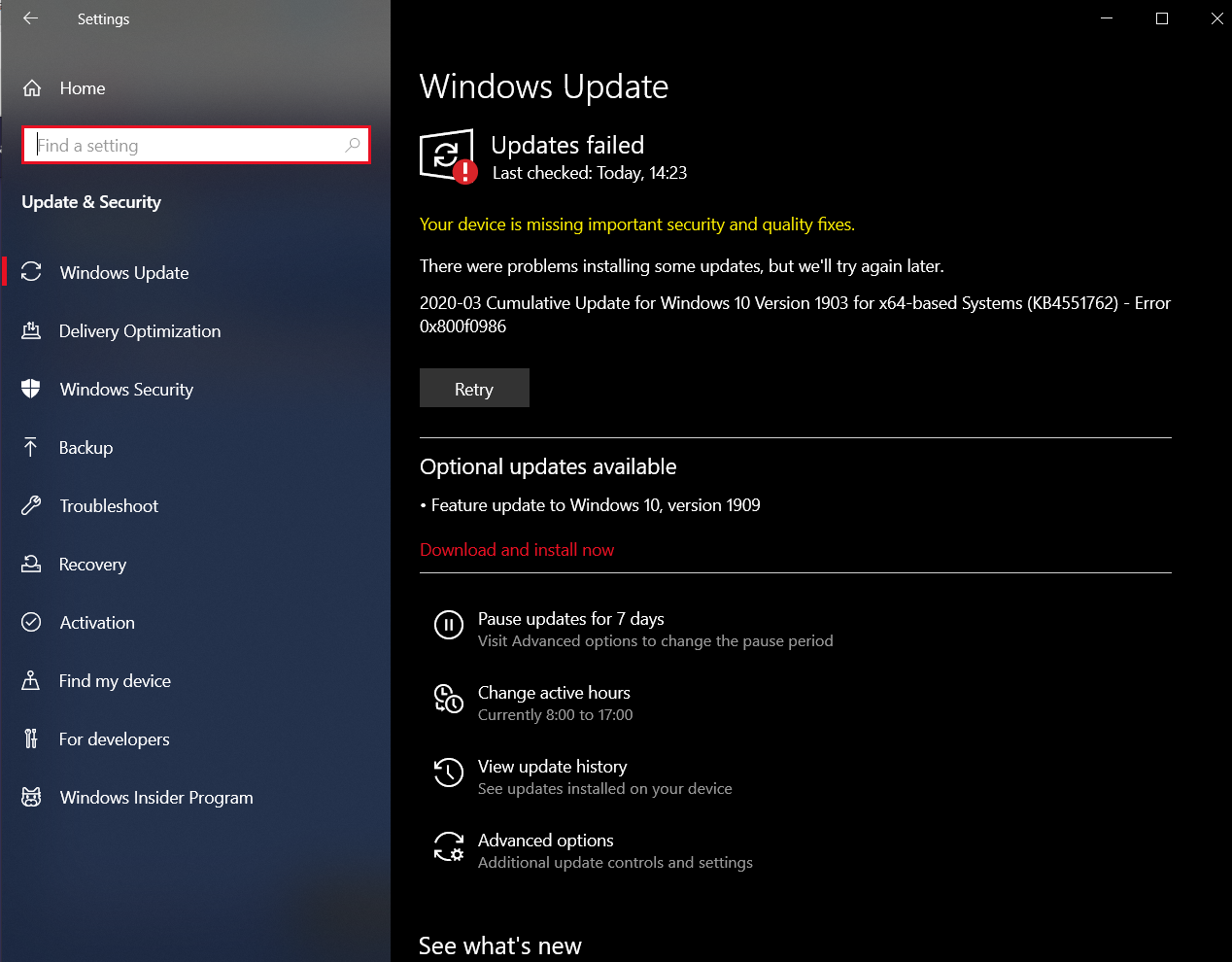Click the See what's new heading
Image resolution: width=1232 pixels, height=962 pixels.
[x=500, y=945]
